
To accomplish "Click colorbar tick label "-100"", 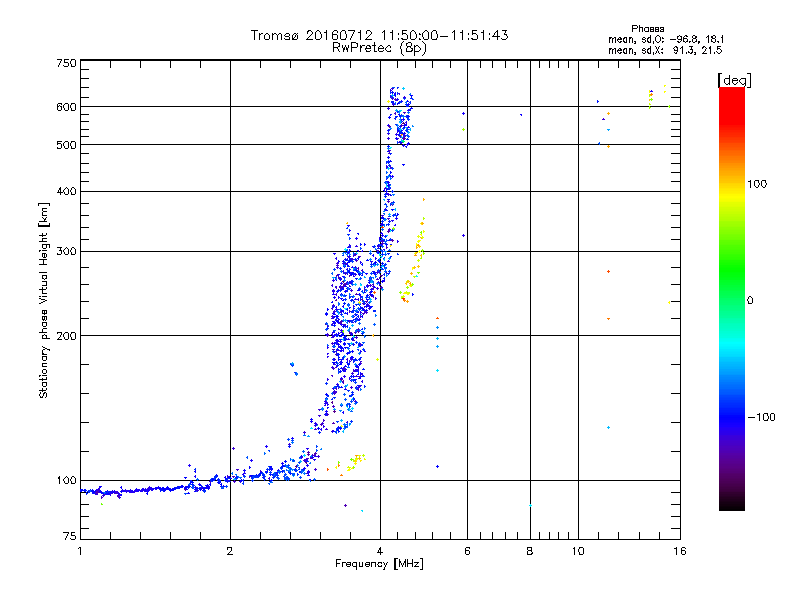I will (x=761, y=417).
